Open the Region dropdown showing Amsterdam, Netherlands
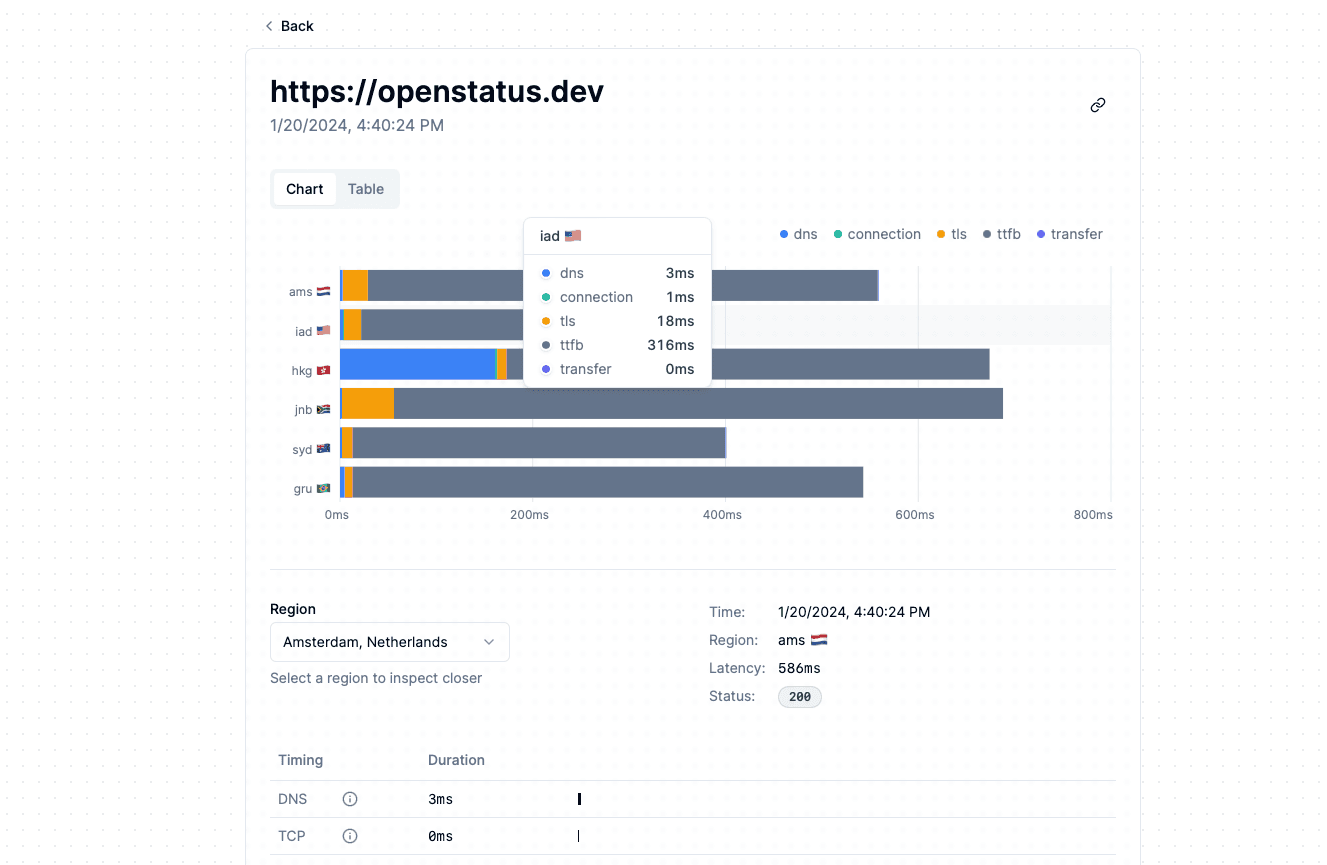1327x865 pixels. pos(389,642)
